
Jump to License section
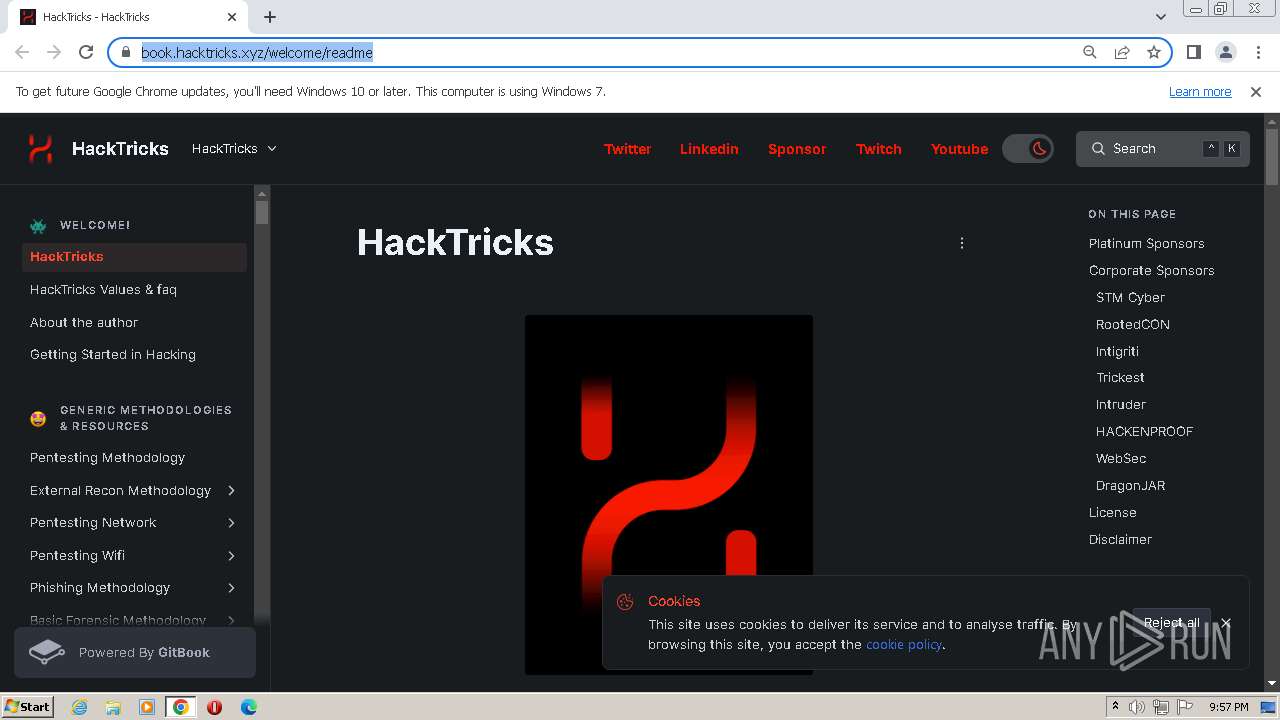1112,512
